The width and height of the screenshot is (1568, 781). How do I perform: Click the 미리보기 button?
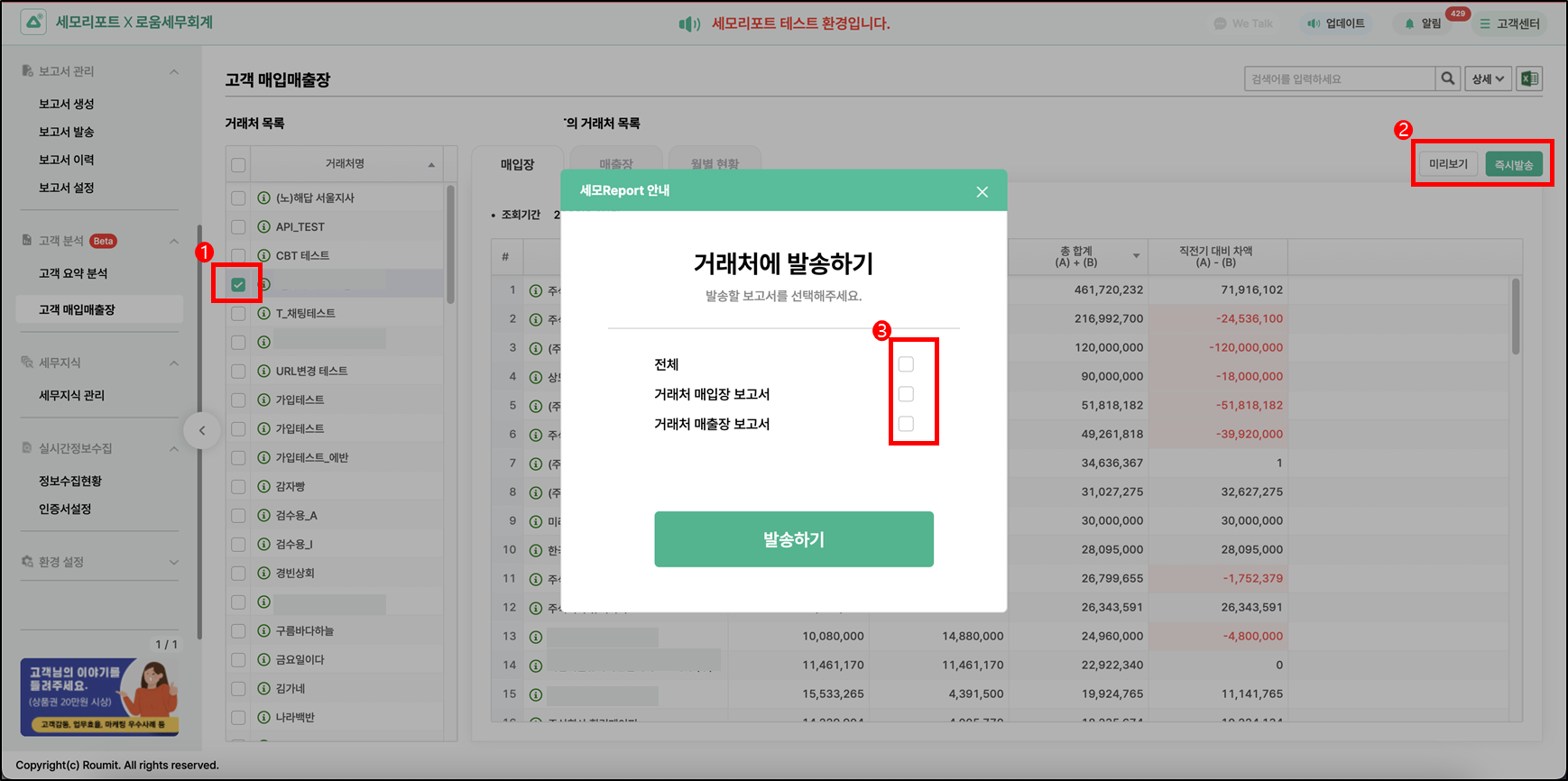click(x=1448, y=164)
